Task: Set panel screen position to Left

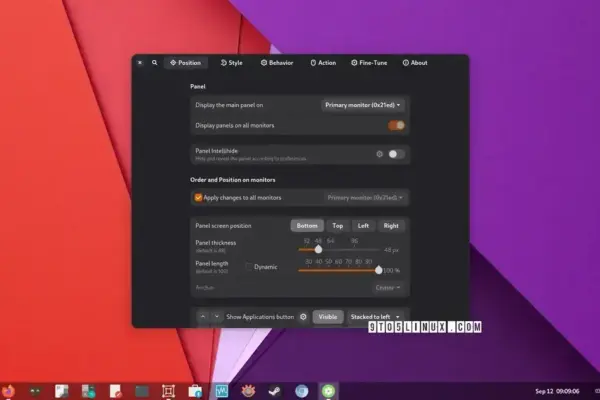Action: pos(363,226)
